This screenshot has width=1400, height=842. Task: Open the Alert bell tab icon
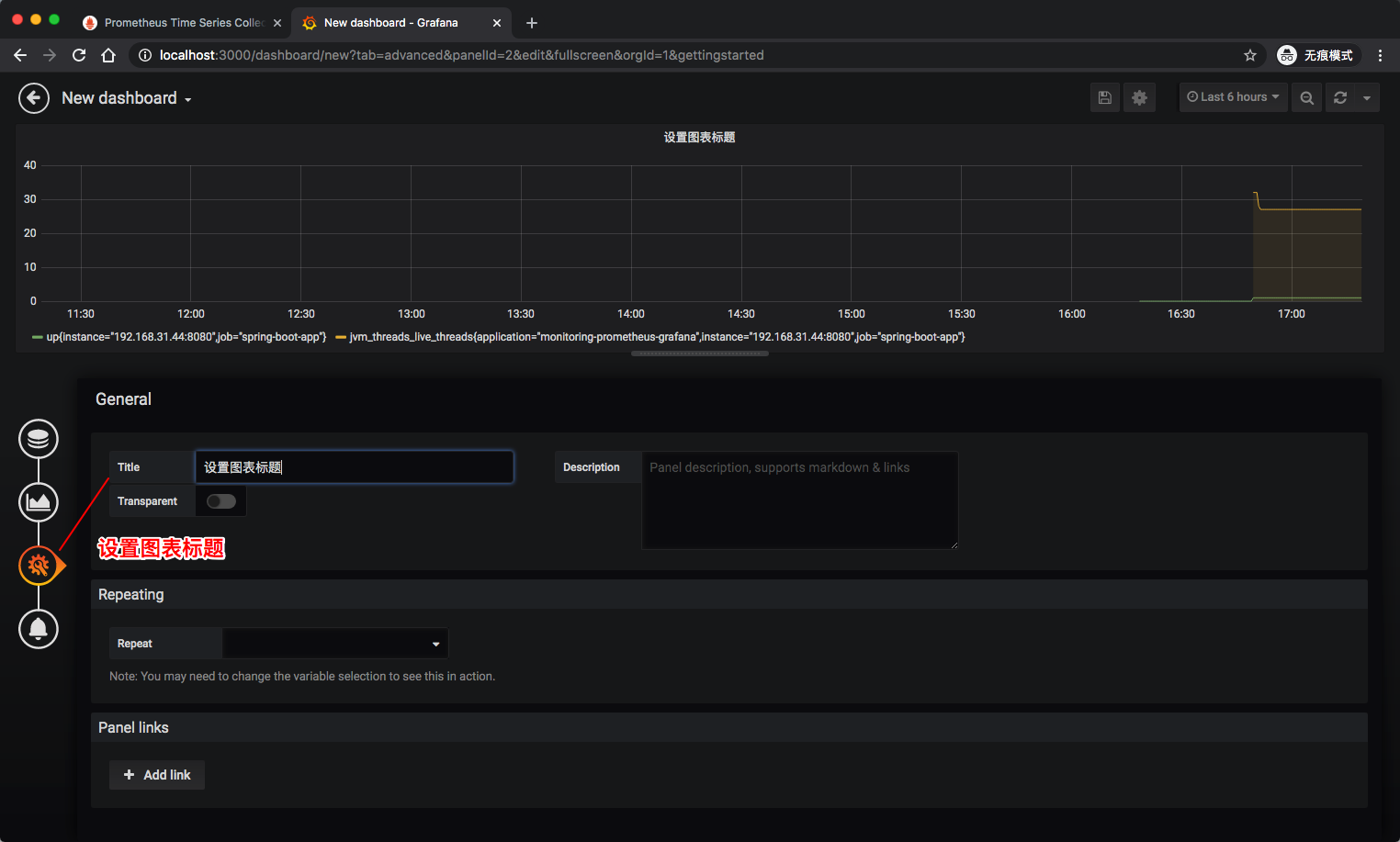39,629
